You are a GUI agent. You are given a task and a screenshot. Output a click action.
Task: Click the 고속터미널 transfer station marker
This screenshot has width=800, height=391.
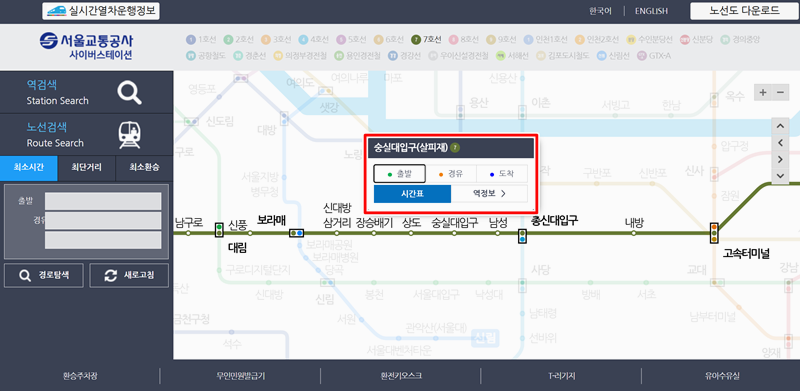click(714, 232)
